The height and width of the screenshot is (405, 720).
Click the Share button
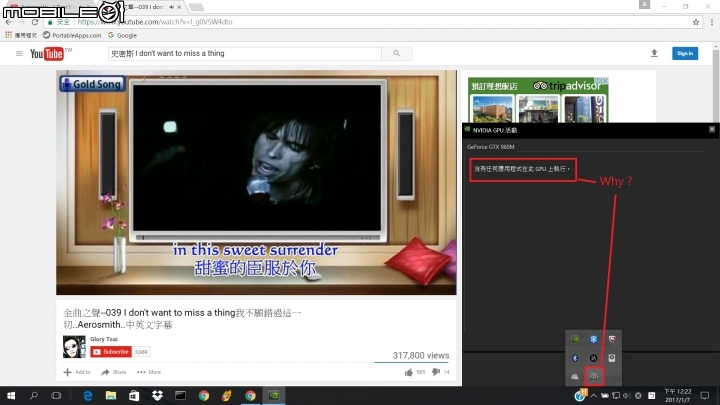114,372
